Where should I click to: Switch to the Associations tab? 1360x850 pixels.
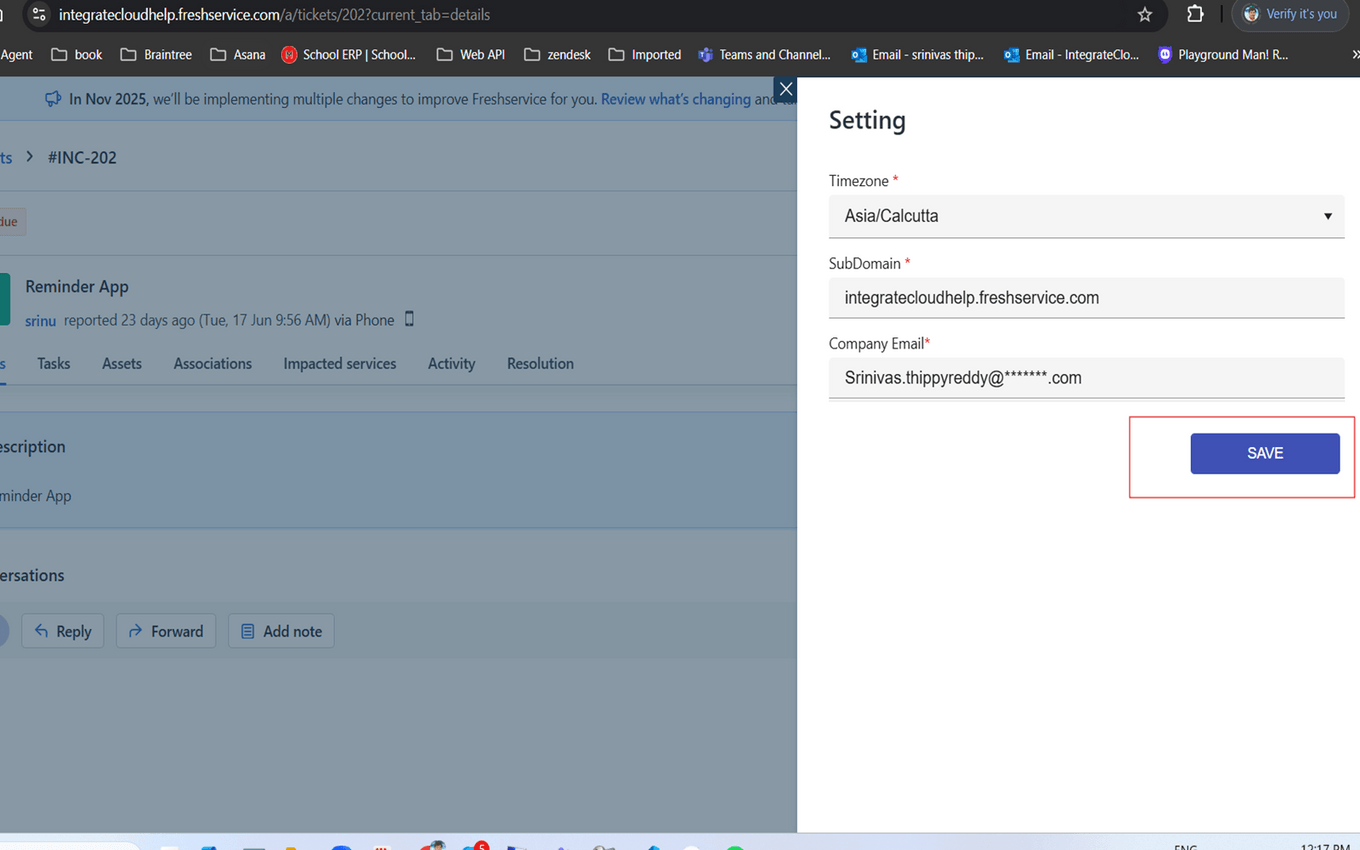pyautogui.click(x=213, y=364)
